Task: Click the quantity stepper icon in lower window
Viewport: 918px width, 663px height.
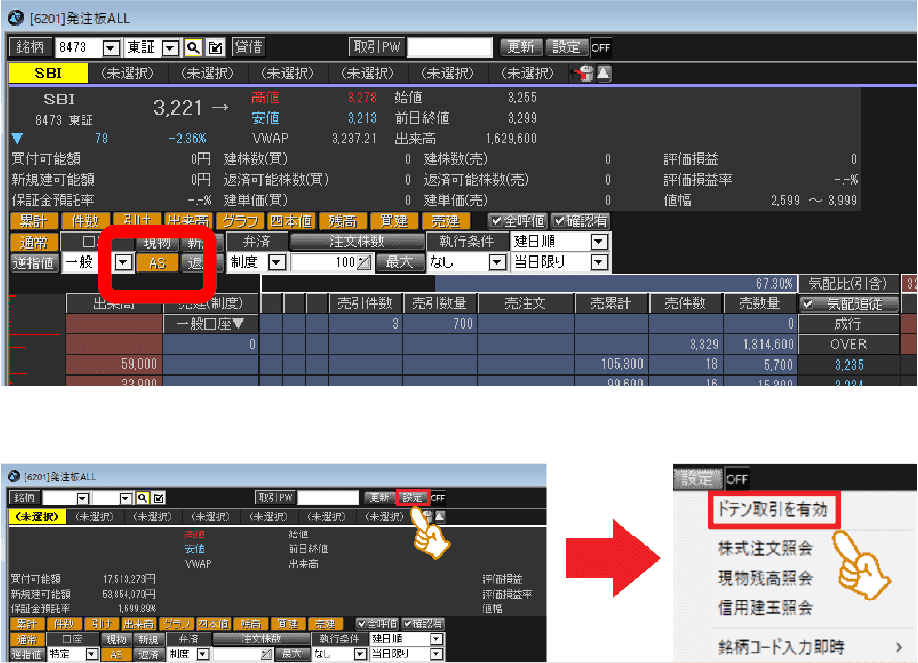Action: pos(266,654)
